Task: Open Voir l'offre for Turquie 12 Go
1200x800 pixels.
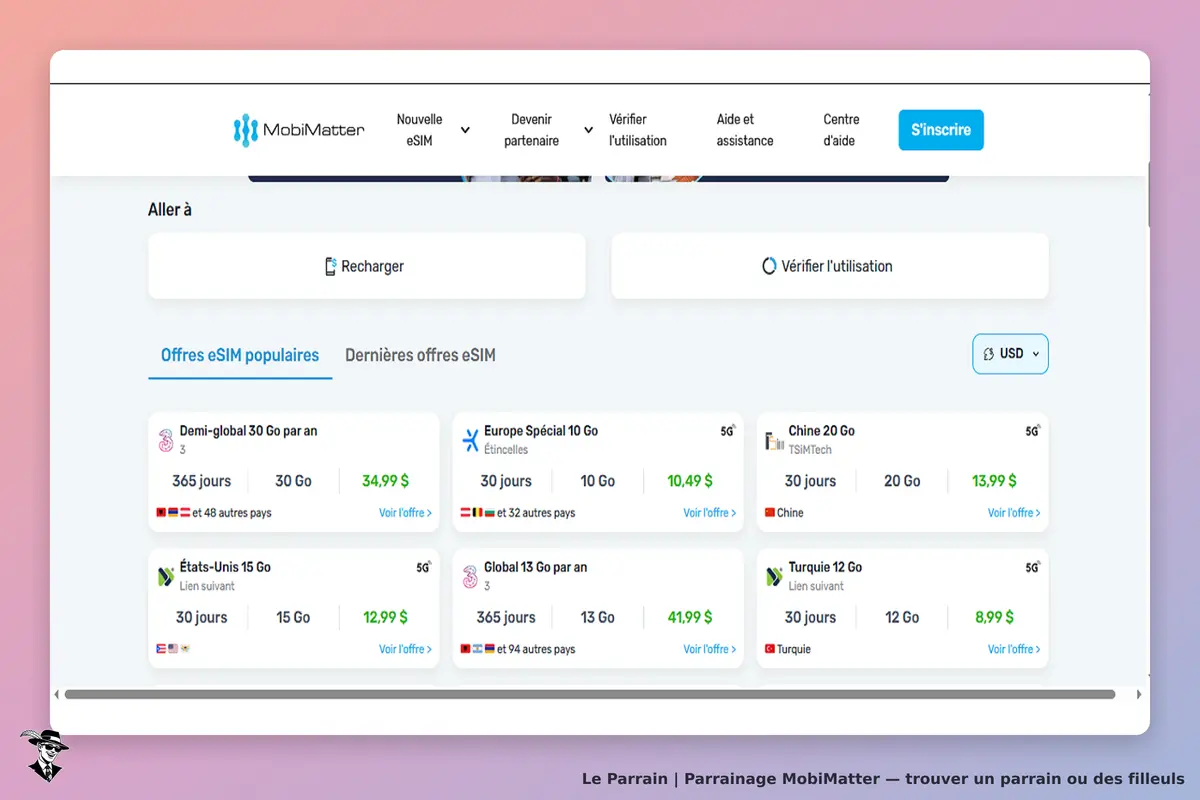Action: [x=1014, y=649]
